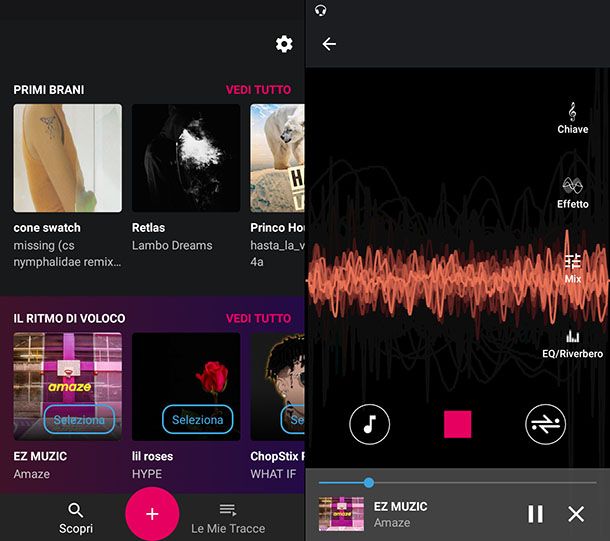The height and width of the screenshot is (541, 610).
Task: Tap the 'HYPE' track title
Action: (x=147, y=474)
